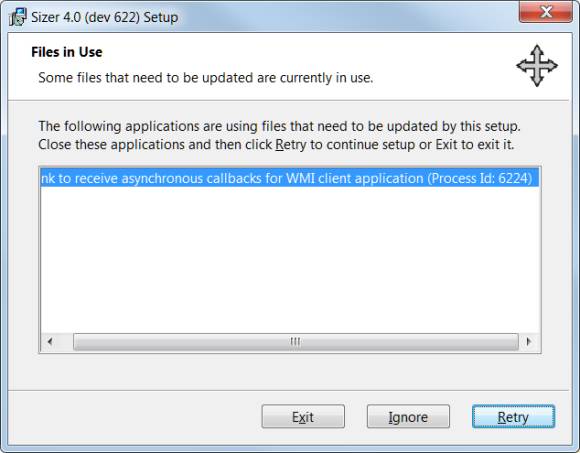Choose Ignore to skip files in use

pos(408,417)
